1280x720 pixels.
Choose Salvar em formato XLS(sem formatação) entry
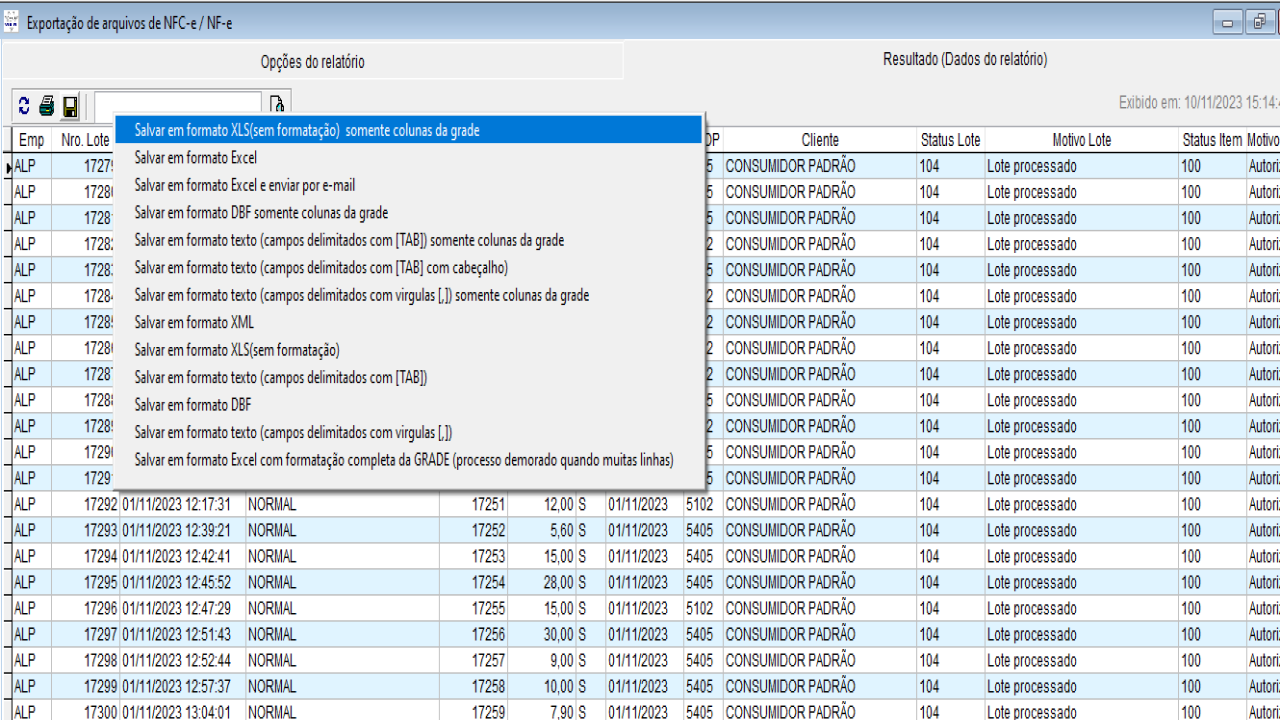pyautogui.click(x=237, y=350)
